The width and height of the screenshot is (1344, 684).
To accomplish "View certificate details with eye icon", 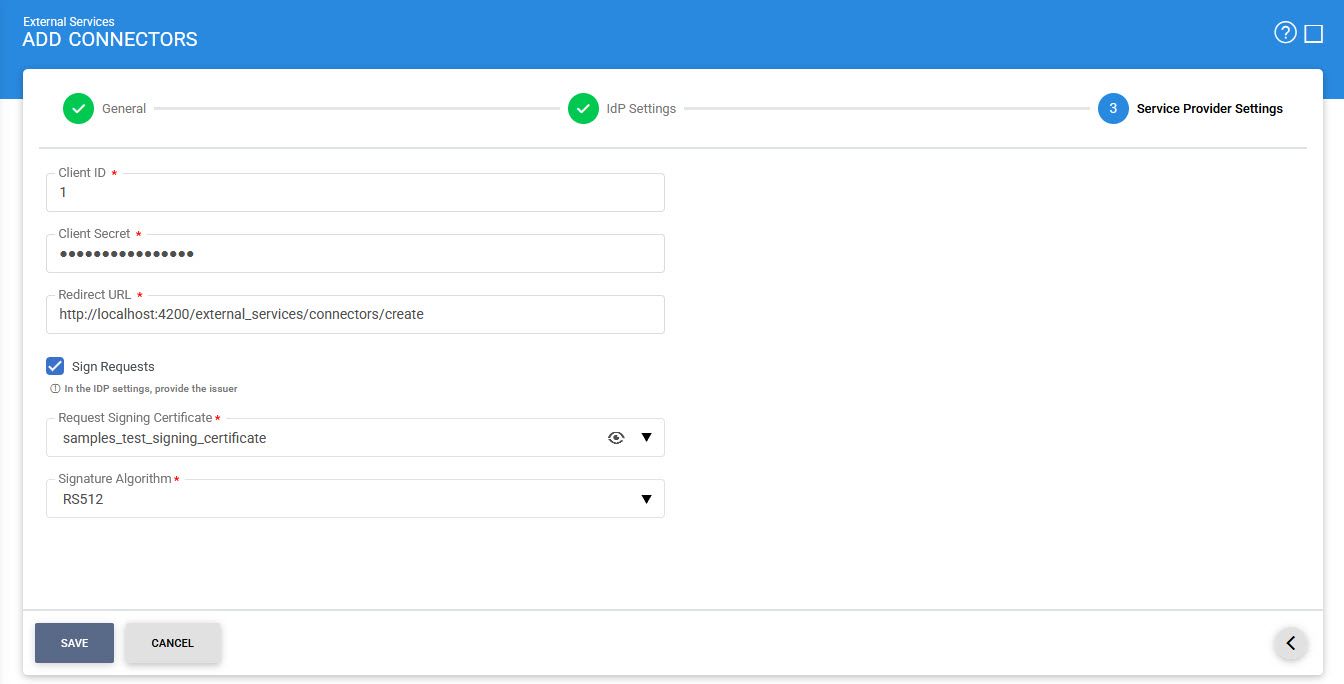I will (616, 438).
